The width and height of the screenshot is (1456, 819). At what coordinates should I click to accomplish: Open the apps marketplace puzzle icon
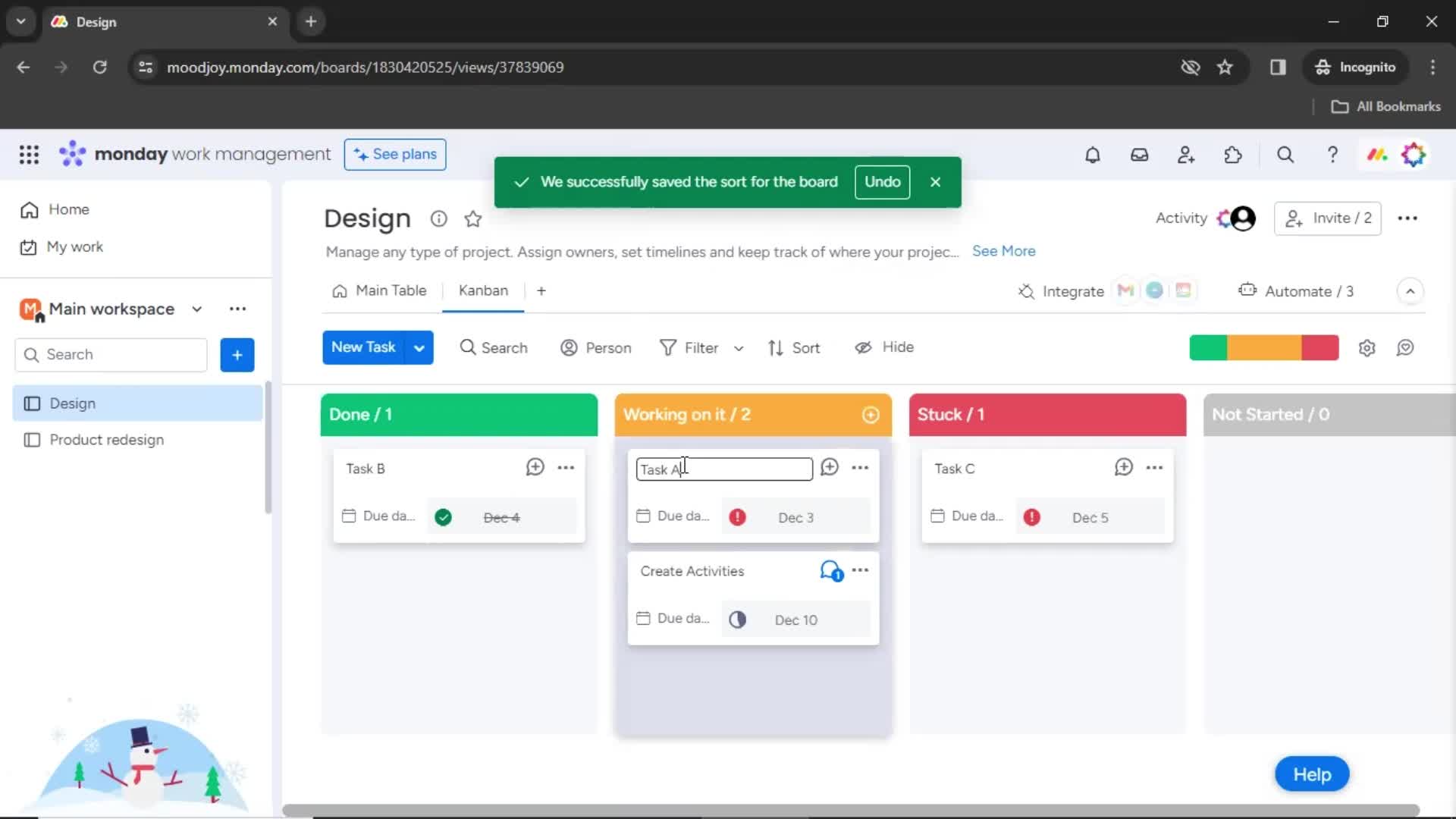pyautogui.click(x=1233, y=155)
